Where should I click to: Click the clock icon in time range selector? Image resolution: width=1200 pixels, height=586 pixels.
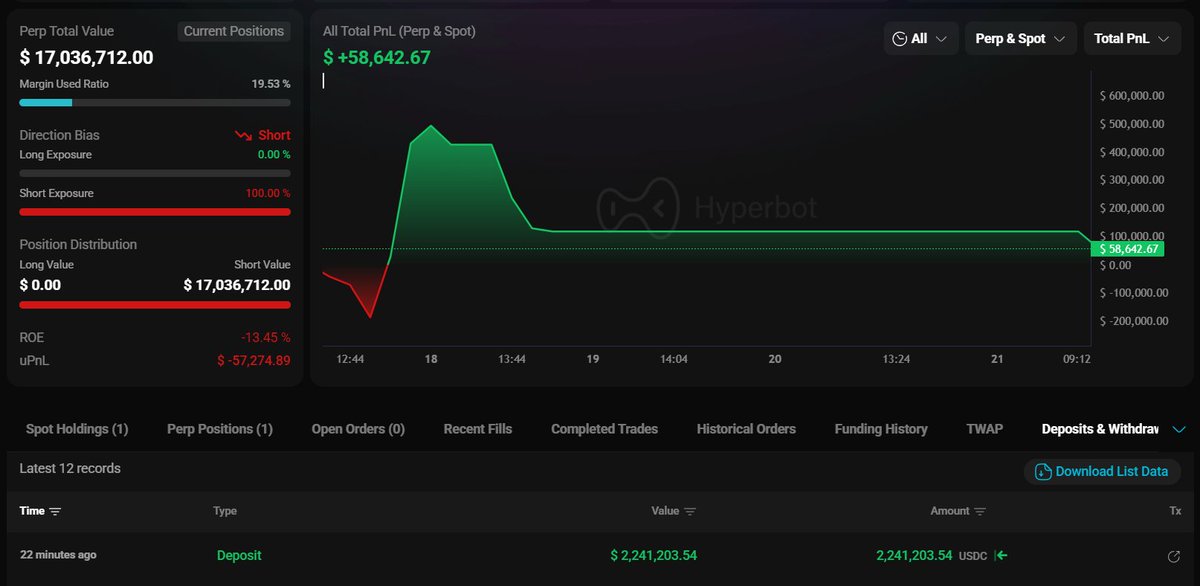point(900,39)
